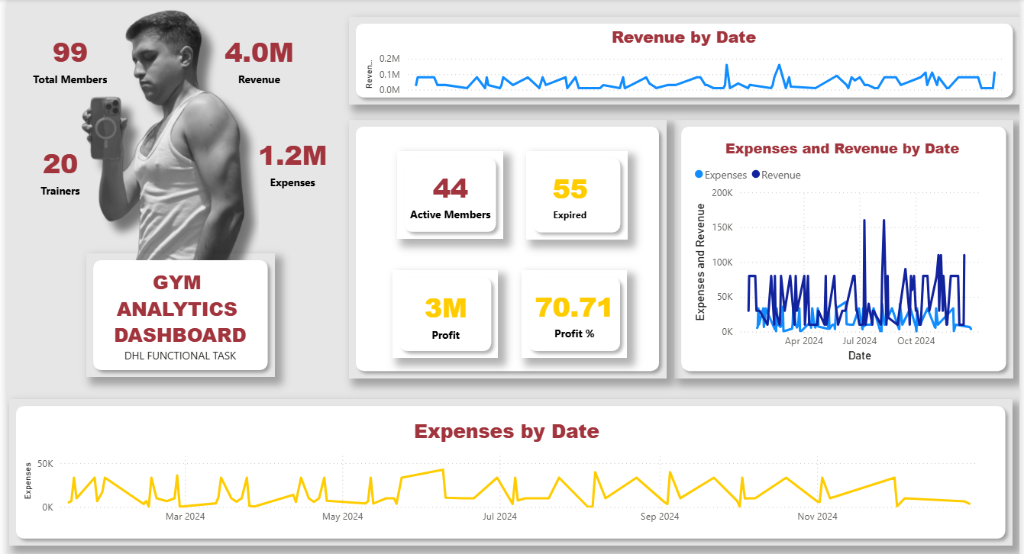Click the Expenses by Date chart title
Screen dimensions: 1024x554
click(x=506, y=431)
